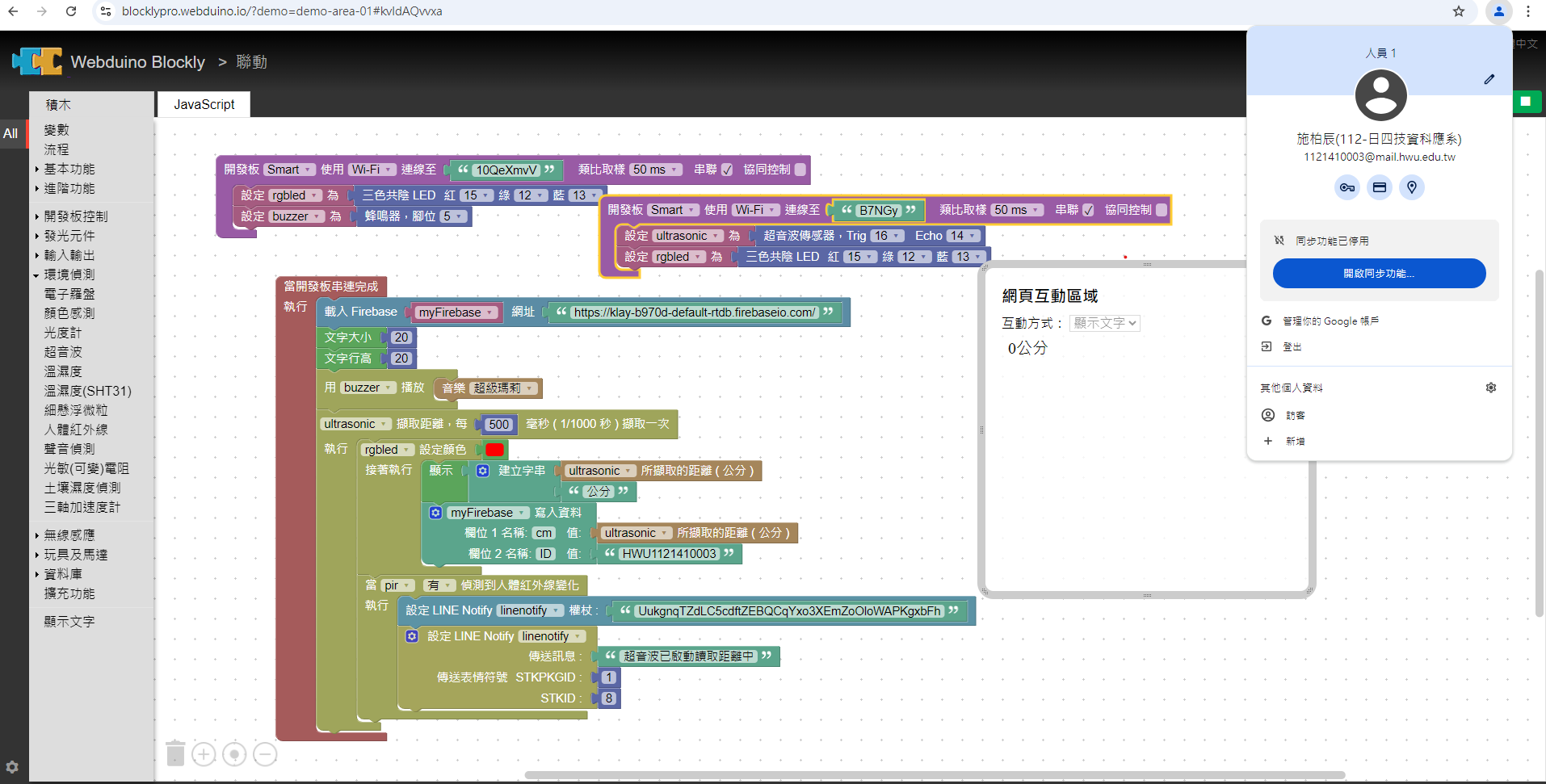This screenshot has height=784, width=1546.
Task: Switch to the JavaScript tab
Action: coord(204,104)
